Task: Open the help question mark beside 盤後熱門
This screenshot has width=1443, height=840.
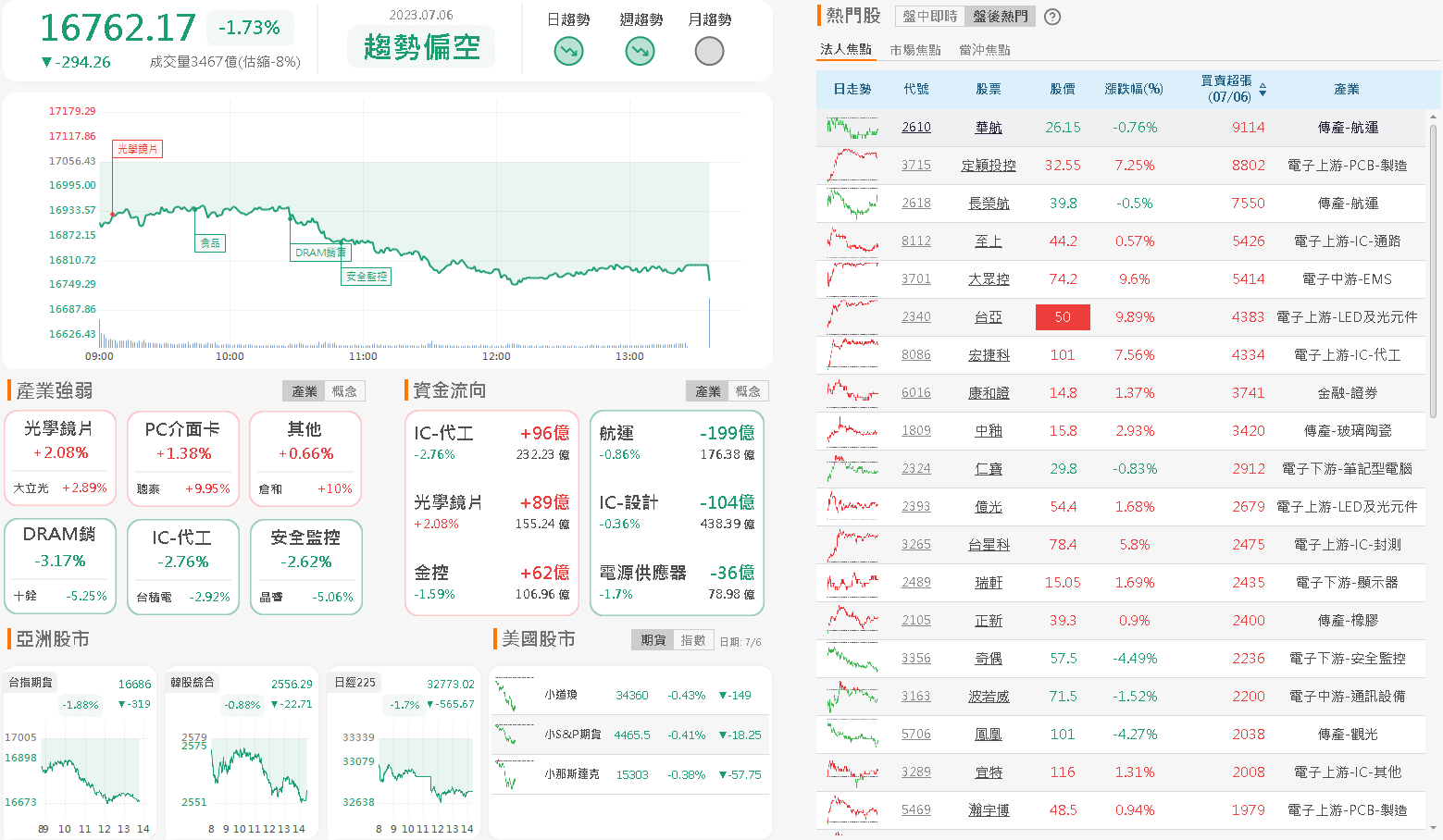Action: pyautogui.click(x=1052, y=17)
